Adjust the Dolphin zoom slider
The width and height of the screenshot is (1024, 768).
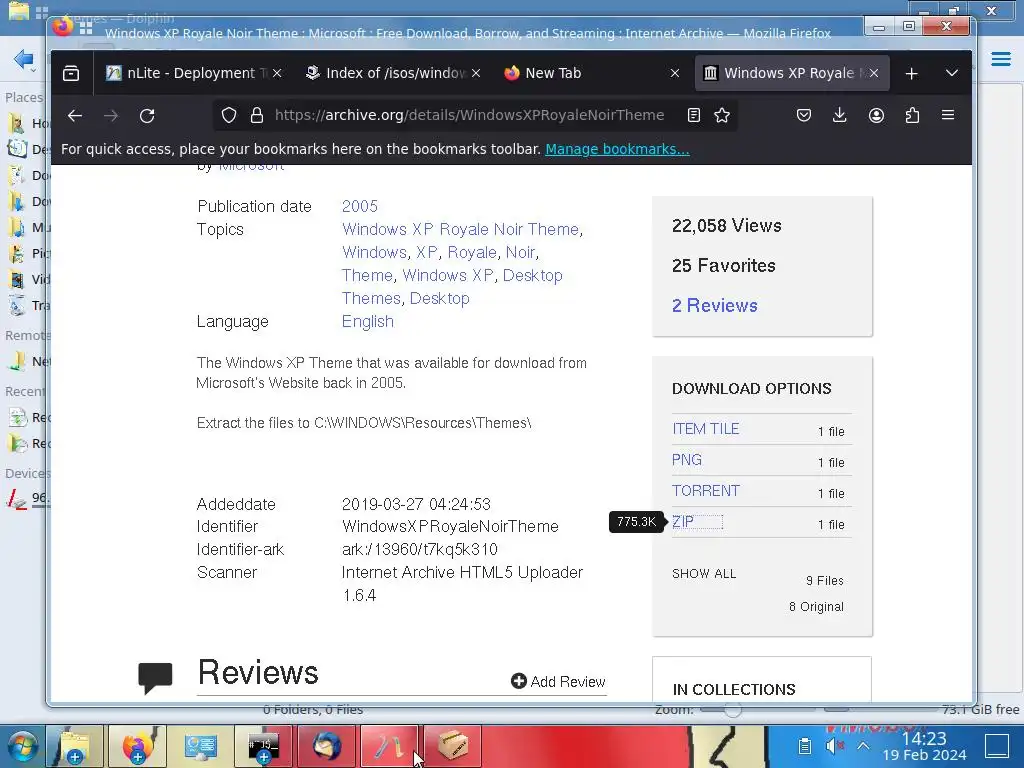tap(733, 709)
